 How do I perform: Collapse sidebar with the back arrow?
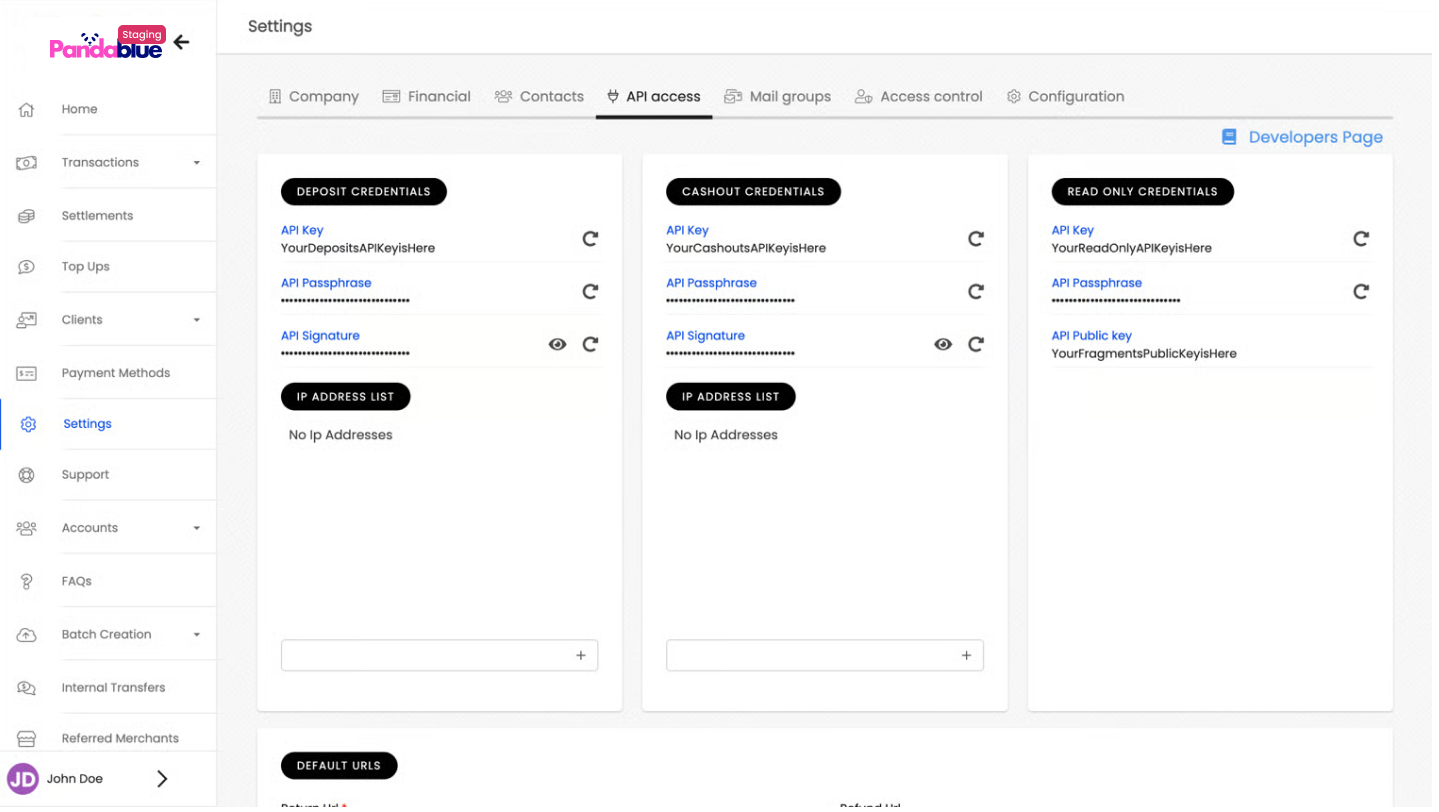pos(181,42)
